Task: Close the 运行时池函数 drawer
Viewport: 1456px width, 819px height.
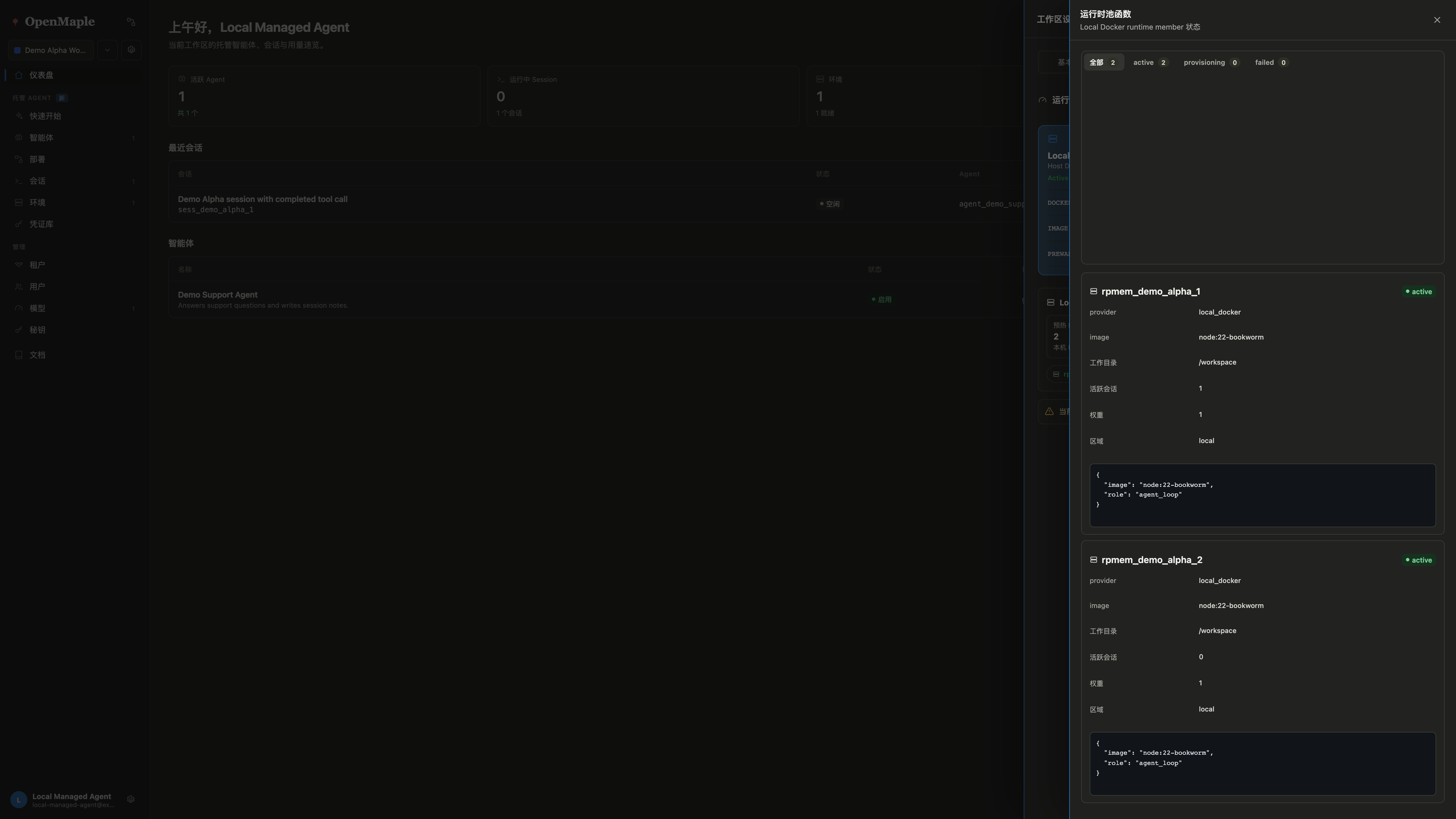Action: (x=1437, y=20)
